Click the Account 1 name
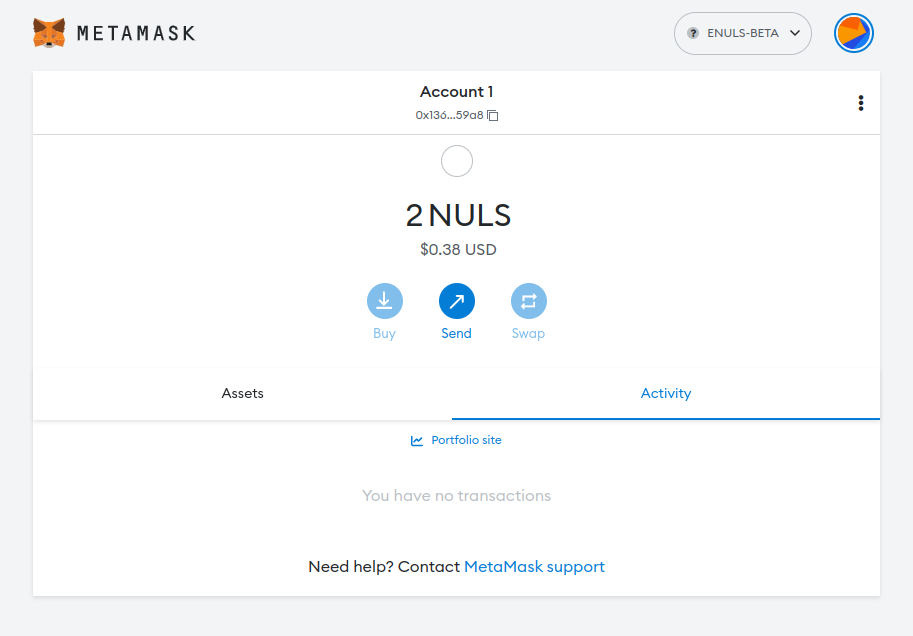The width and height of the screenshot is (913, 636). 456,91
